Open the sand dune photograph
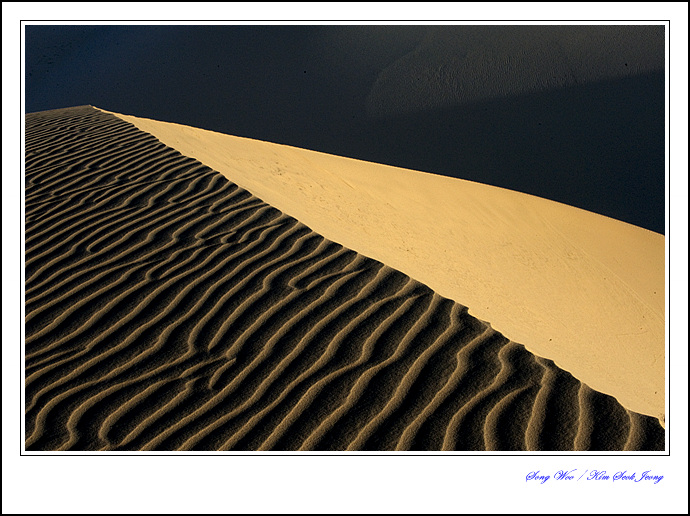Viewport: 690px width, 516px height. coord(345,238)
